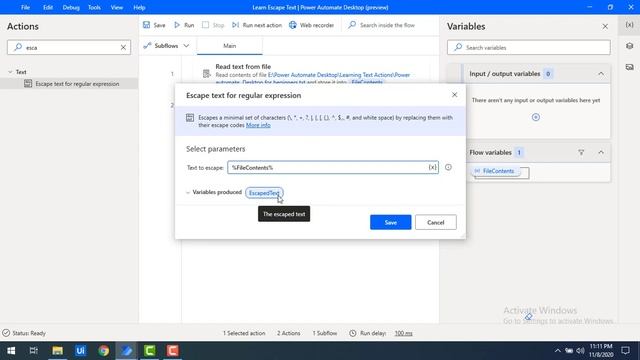Add a new input or output variable
This screenshot has height=360, width=640.
click(536, 118)
